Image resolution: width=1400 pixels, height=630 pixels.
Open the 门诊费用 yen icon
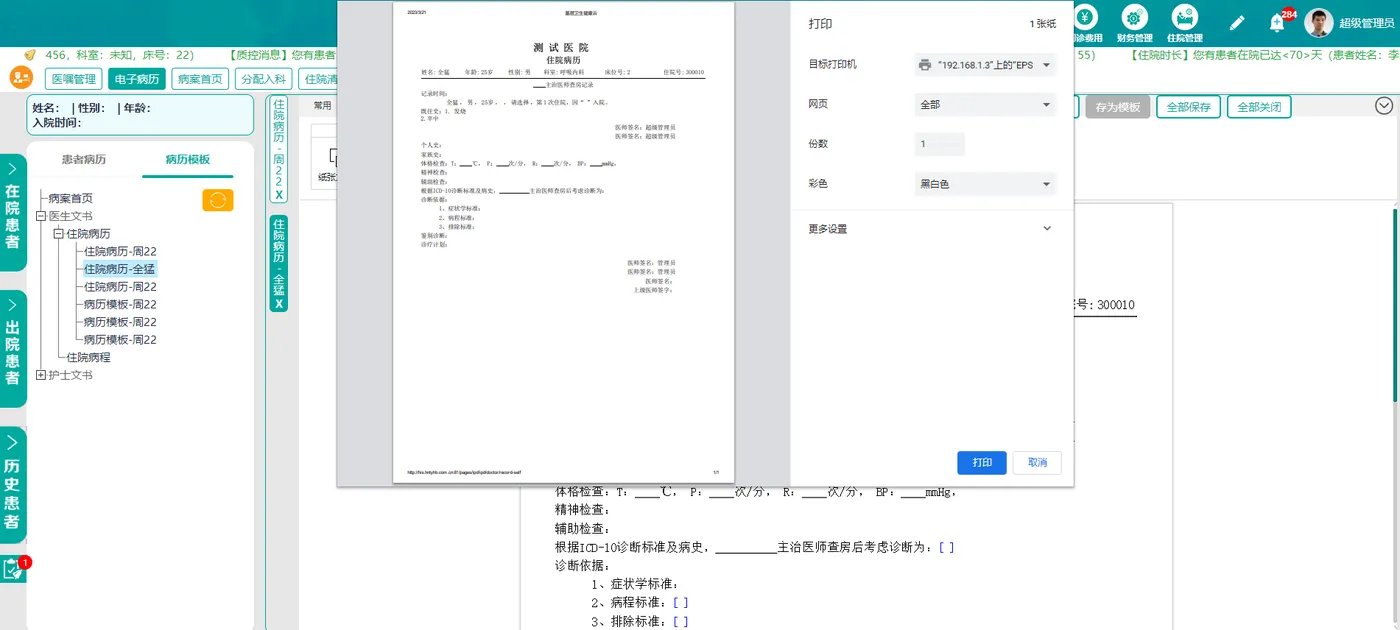point(1086,18)
